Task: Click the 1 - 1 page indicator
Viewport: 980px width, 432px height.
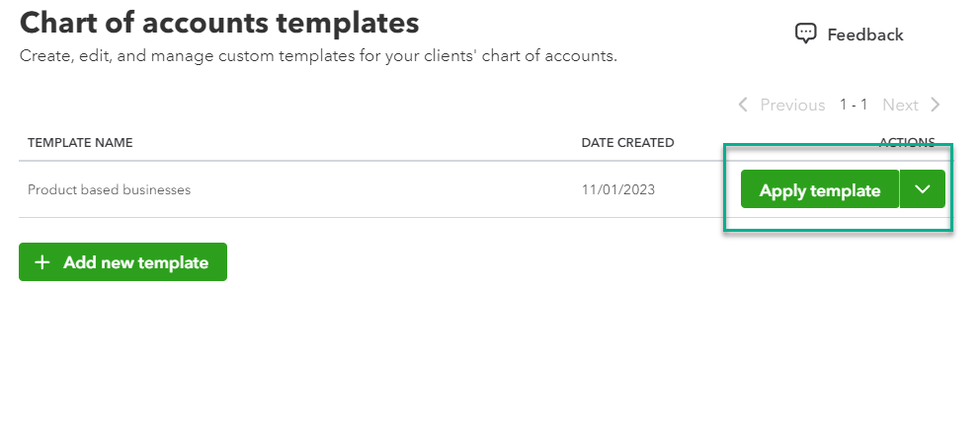Action: tap(853, 105)
